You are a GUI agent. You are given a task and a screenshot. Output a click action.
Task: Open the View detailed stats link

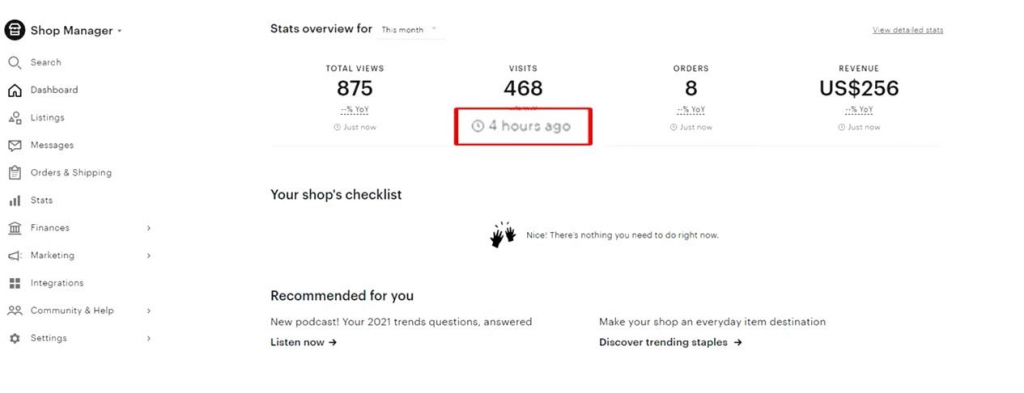[x=908, y=30]
